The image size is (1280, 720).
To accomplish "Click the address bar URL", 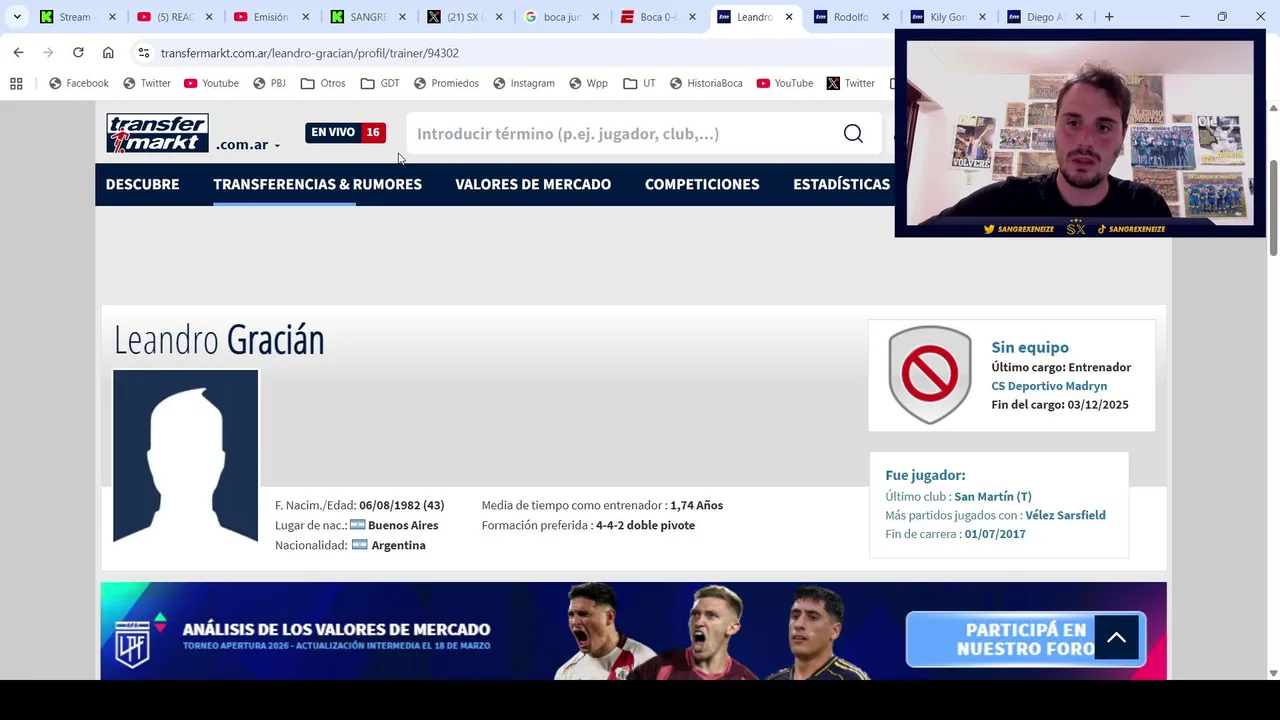I will pos(310,53).
